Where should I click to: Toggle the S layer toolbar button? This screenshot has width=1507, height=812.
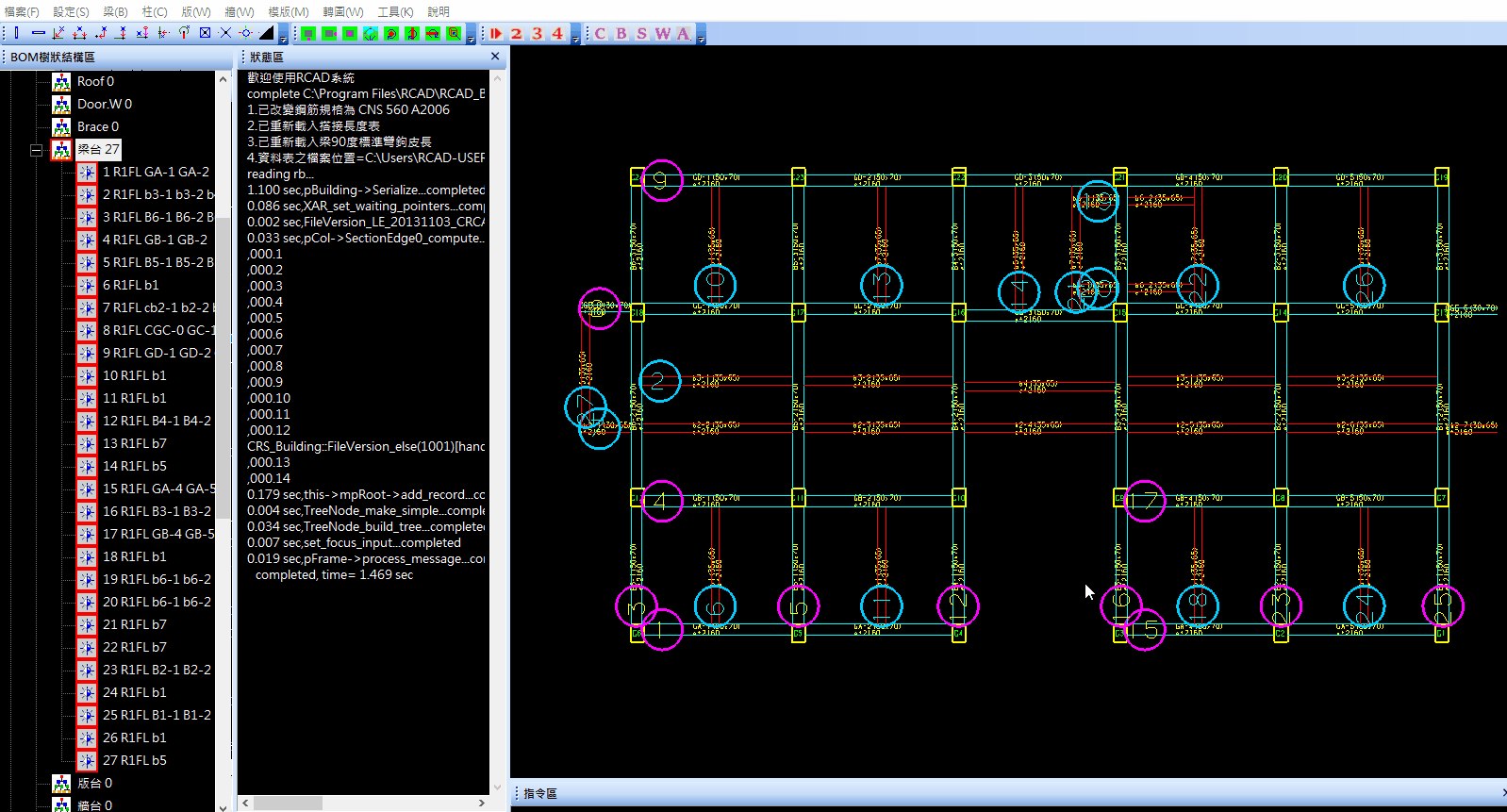tap(641, 33)
